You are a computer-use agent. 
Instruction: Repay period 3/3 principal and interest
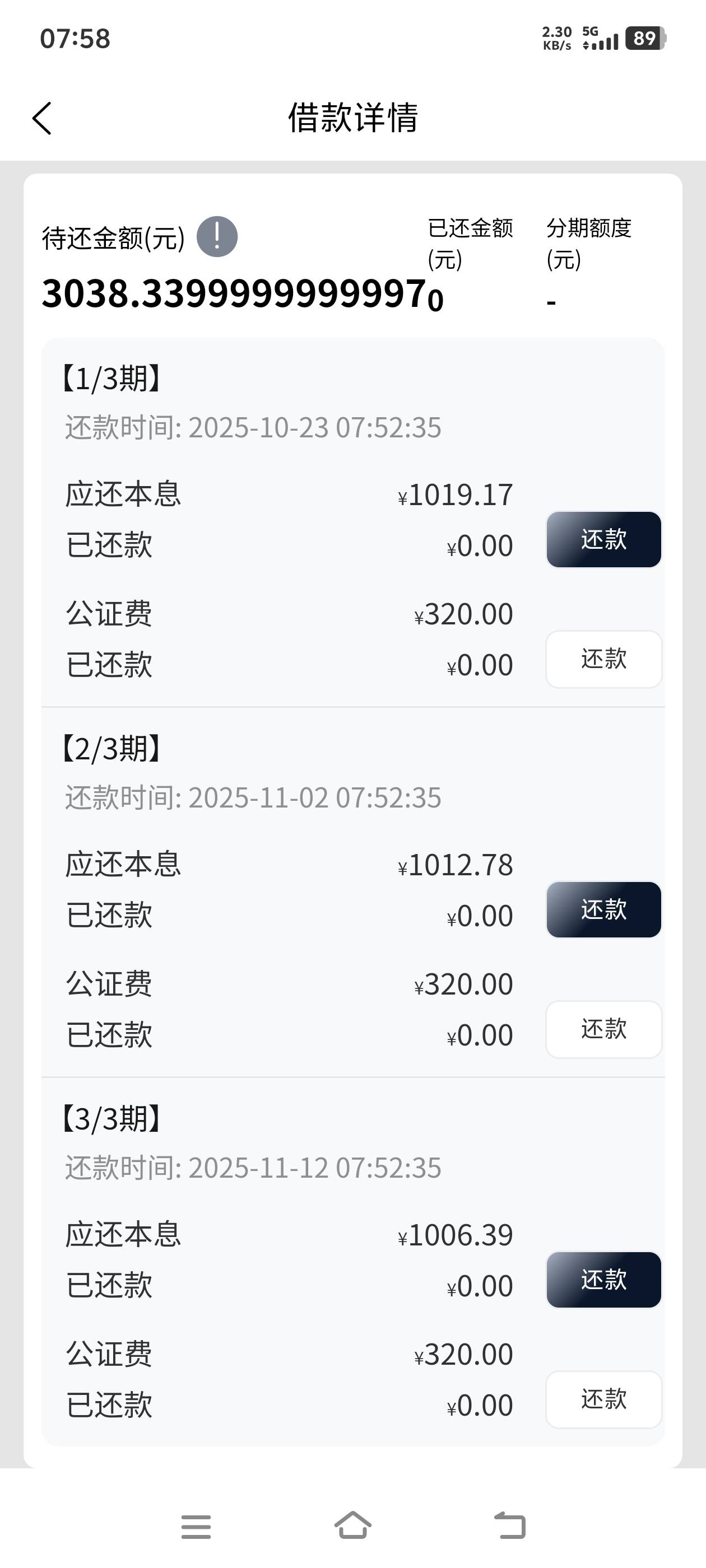[x=603, y=1280]
